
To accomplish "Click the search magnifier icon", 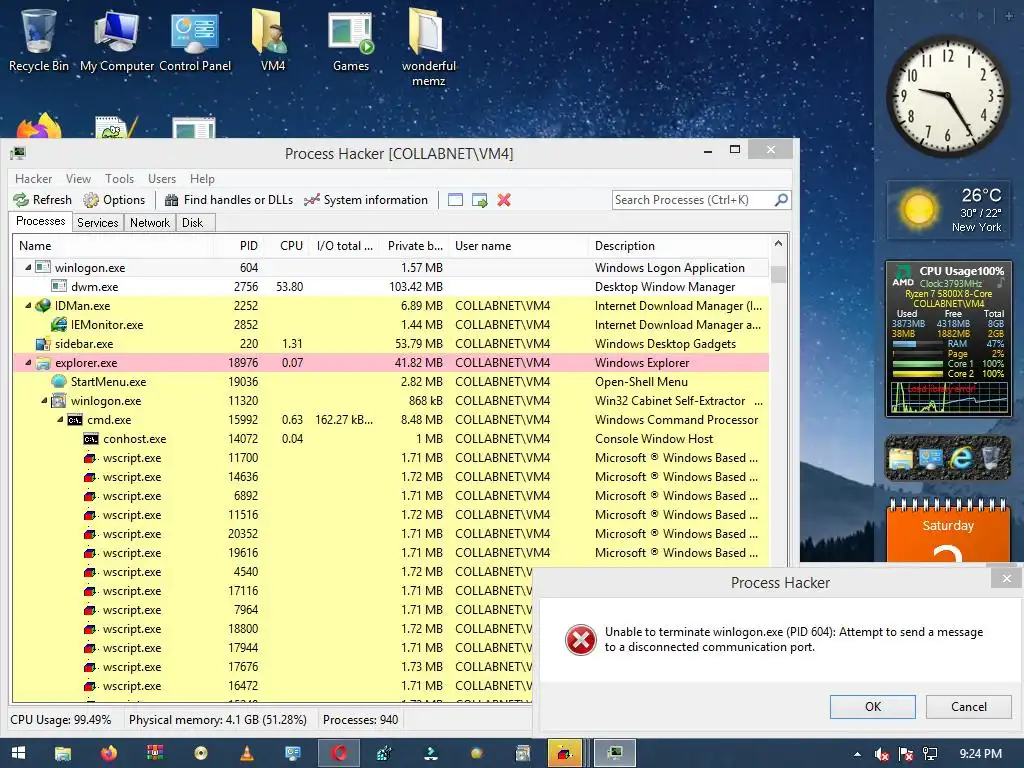I will pyautogui.click(x=781, y=200).
